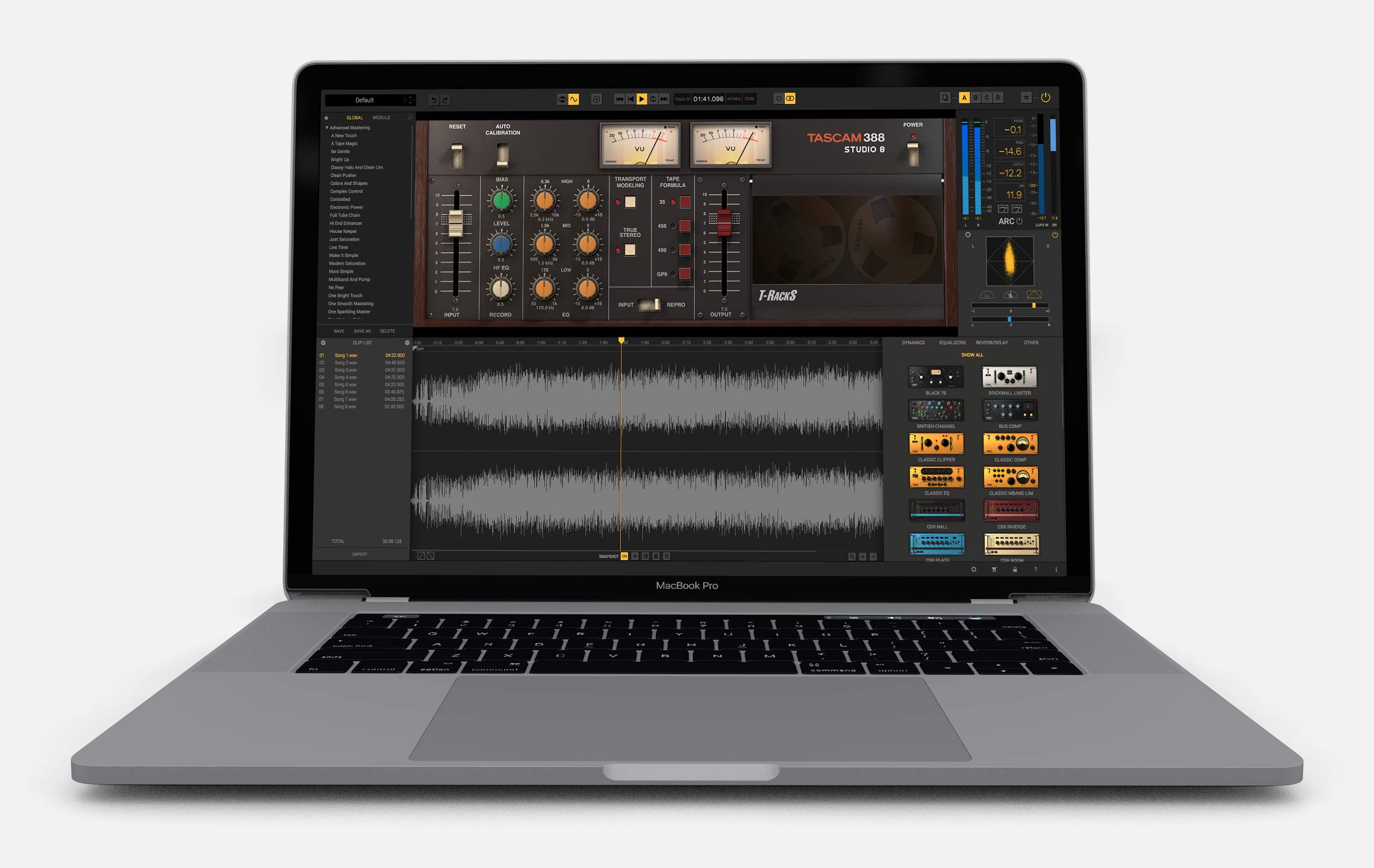Select preset slot C

click(986, 98)
